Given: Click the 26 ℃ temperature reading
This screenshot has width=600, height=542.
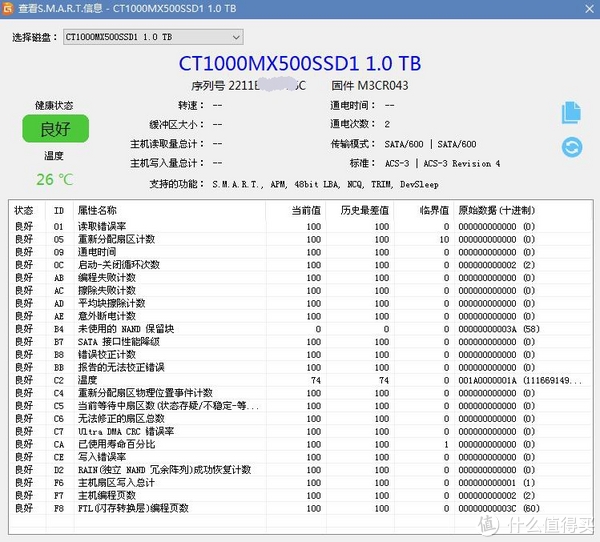Looking at the screenshot, I should [54, 179].
